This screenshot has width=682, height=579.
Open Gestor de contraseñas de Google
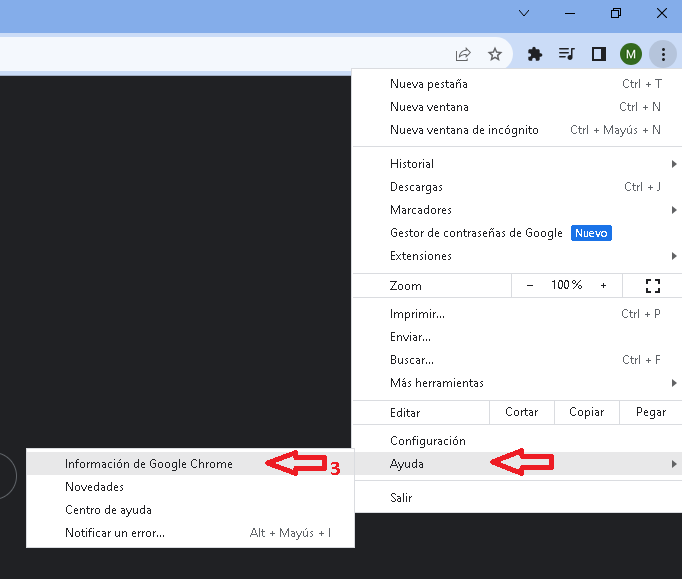pos(517,233)
